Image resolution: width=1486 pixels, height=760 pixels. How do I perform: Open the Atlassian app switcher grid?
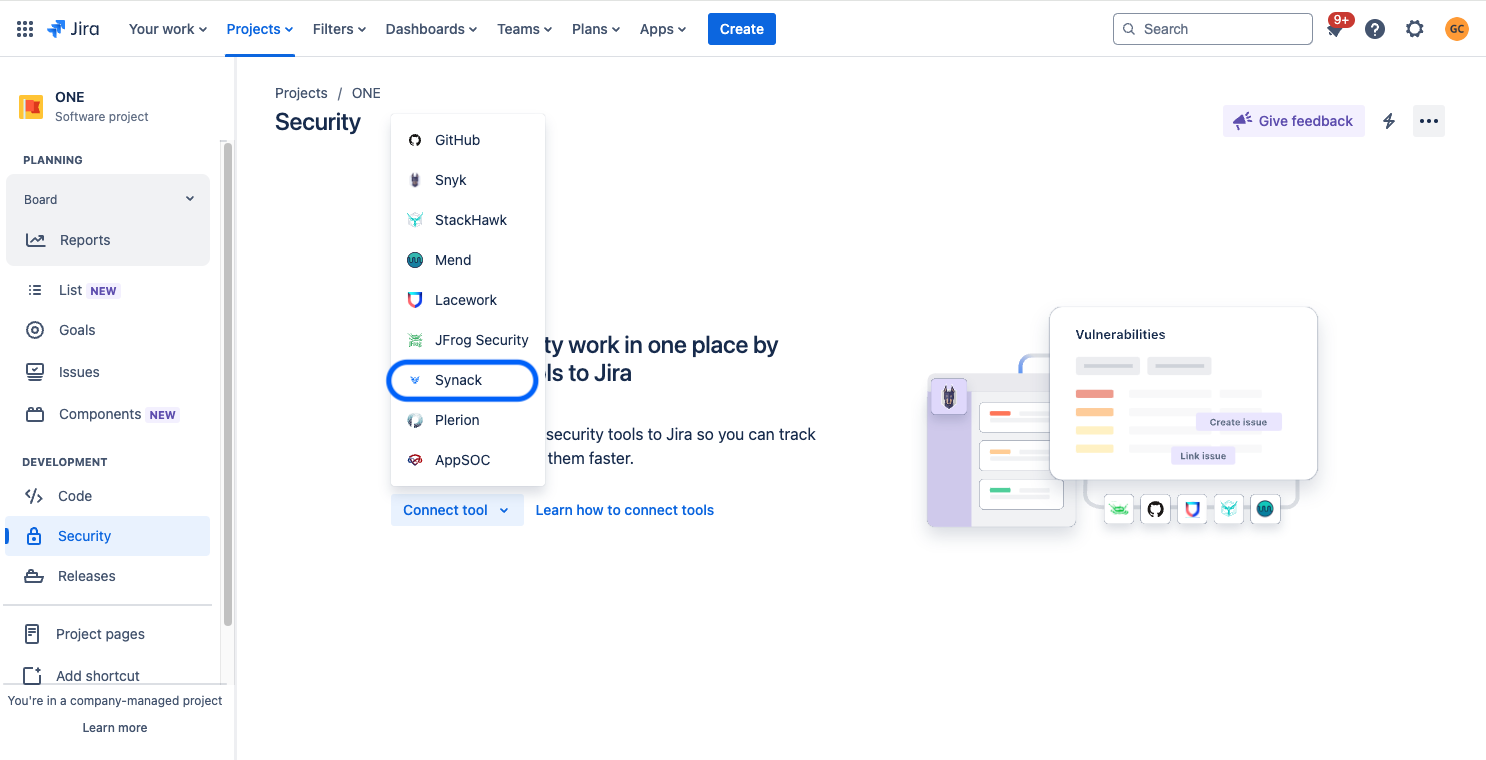click(x=24, y=28)
